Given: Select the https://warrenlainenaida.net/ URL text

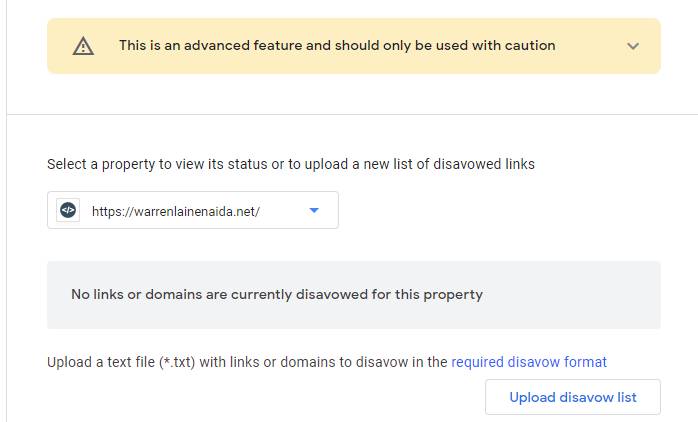Looking at the screenshot, I should point(176,211).
